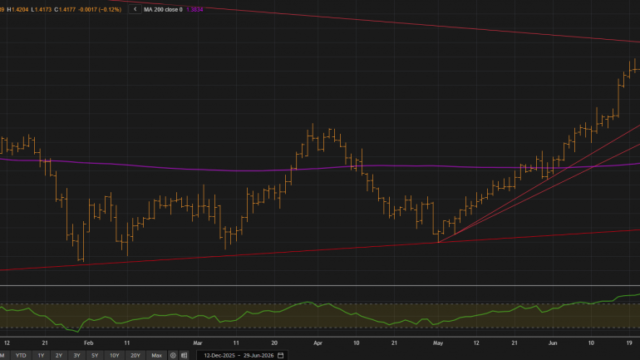Click the change value -0.0017 (-0.12%)
This screenshot has height=360, width=640.
pyautogui.click(x=100, y=9)
